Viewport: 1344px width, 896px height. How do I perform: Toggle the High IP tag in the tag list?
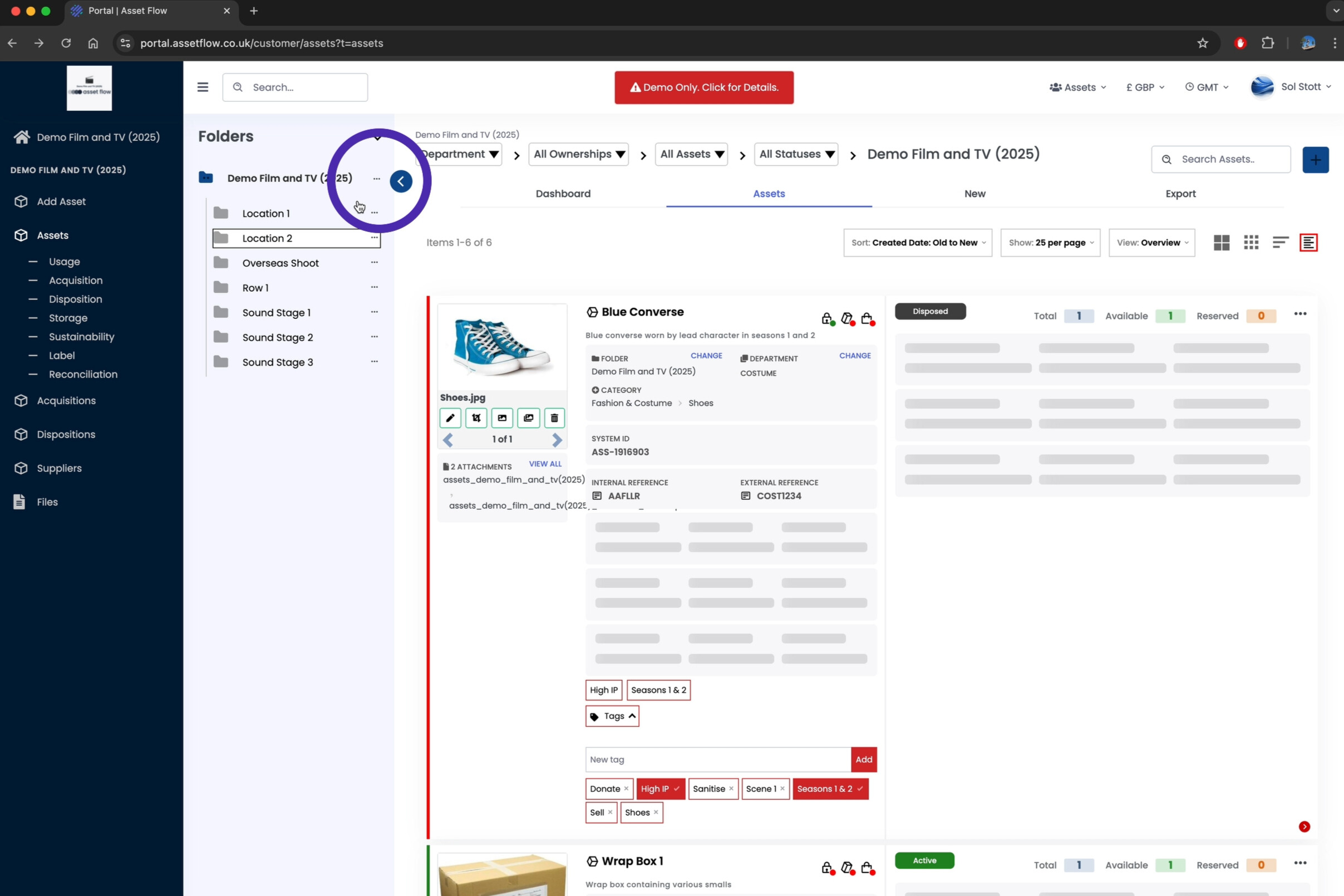(x=659, y=789)
